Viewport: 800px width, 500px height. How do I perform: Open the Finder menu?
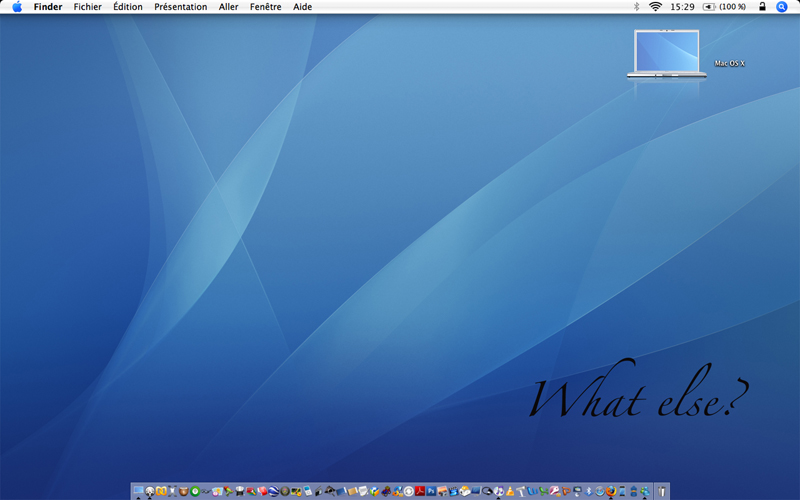coord(48,7)
